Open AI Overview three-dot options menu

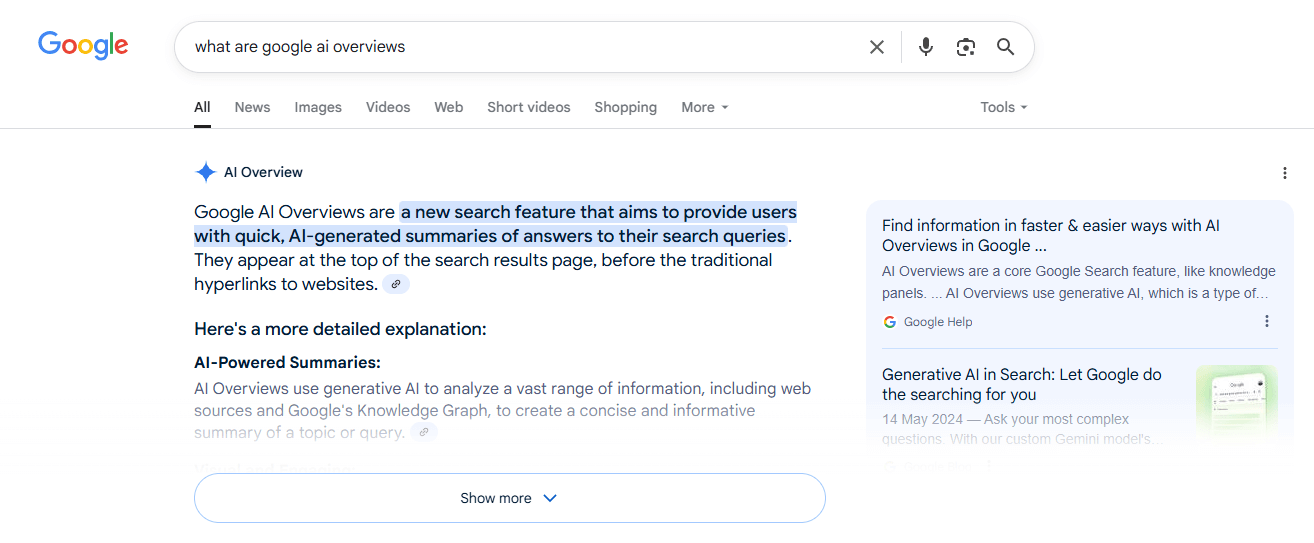(1285, 173)
